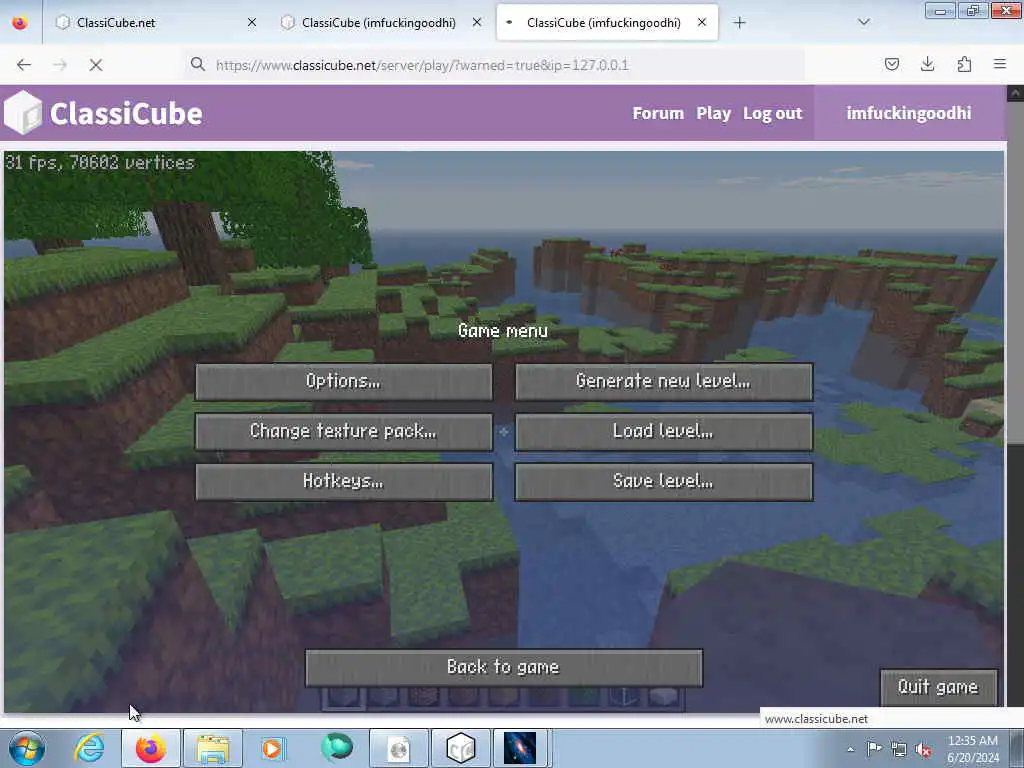Close the active ClassiCube tab
This screenshot has height=768, width=1024.
(x=702, y=23)
